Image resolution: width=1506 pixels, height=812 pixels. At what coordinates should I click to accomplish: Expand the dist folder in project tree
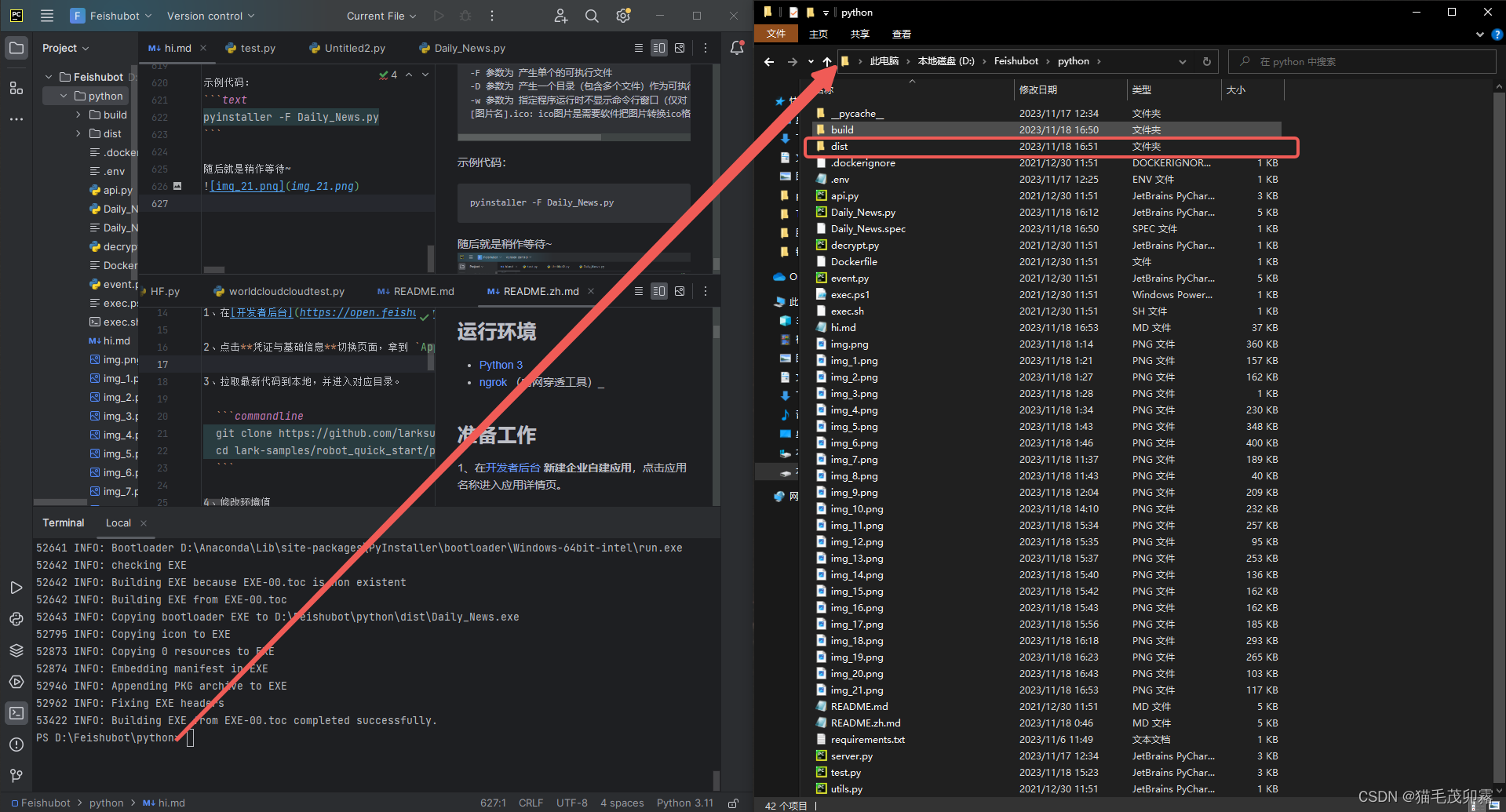78,133
